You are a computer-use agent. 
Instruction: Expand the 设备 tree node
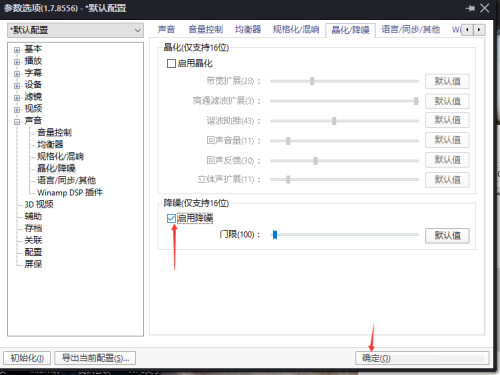pos(17,86)
